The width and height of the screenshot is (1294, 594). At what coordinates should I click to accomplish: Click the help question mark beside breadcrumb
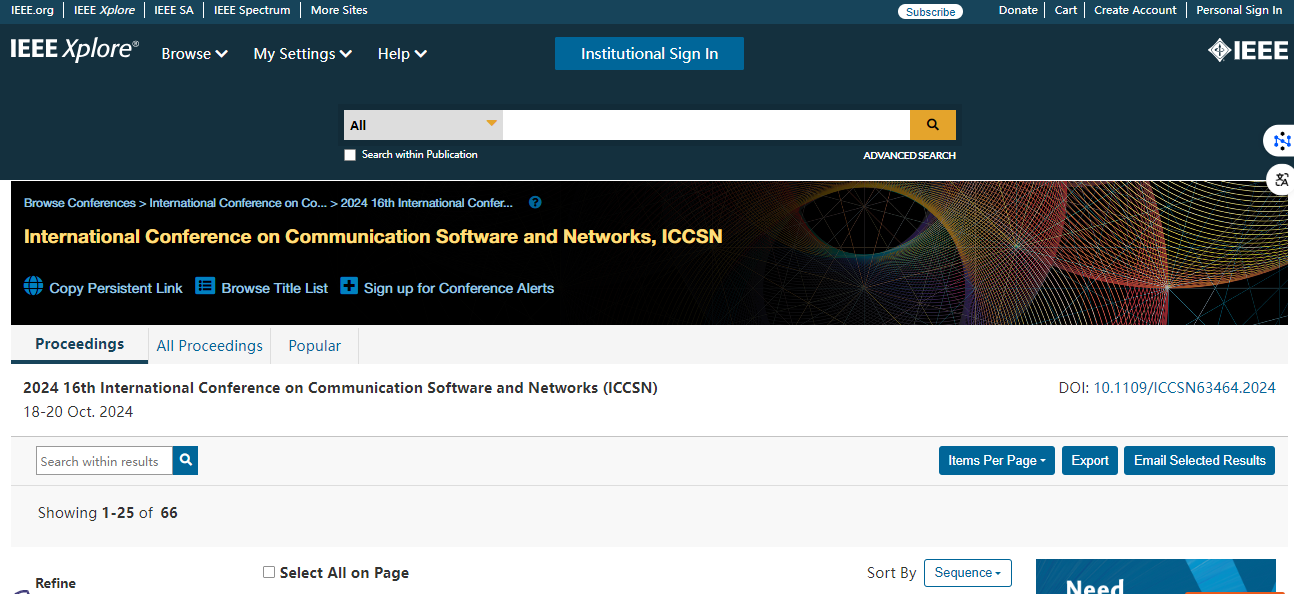pos(535,202)
